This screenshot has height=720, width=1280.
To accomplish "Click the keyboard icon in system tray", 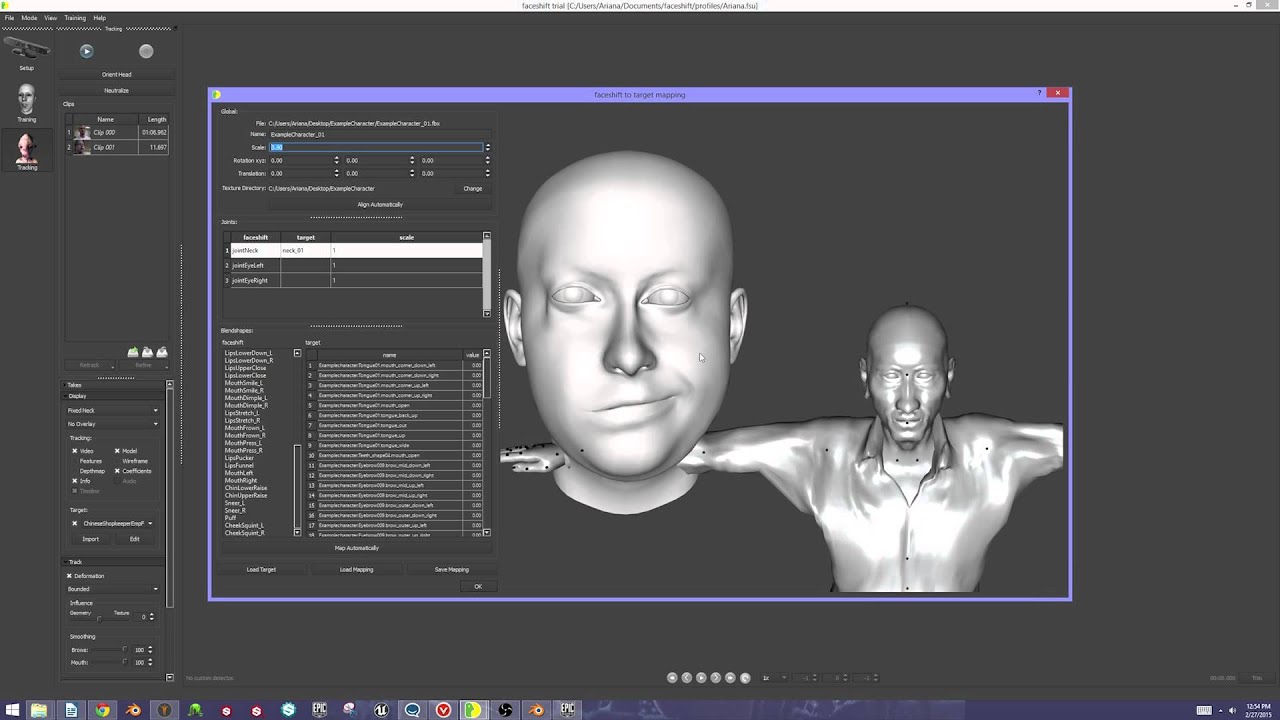I will tap(1204, 710).
